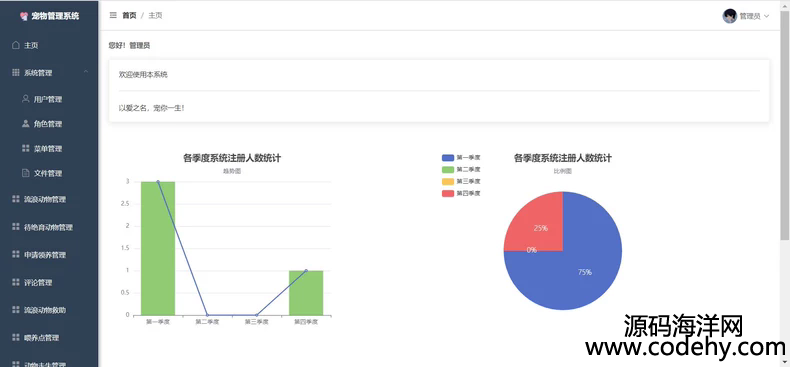Click the 菜单管理 grid icon
Image resolution: width=790 pixels, height=367 pixels.
pos(26,148)
